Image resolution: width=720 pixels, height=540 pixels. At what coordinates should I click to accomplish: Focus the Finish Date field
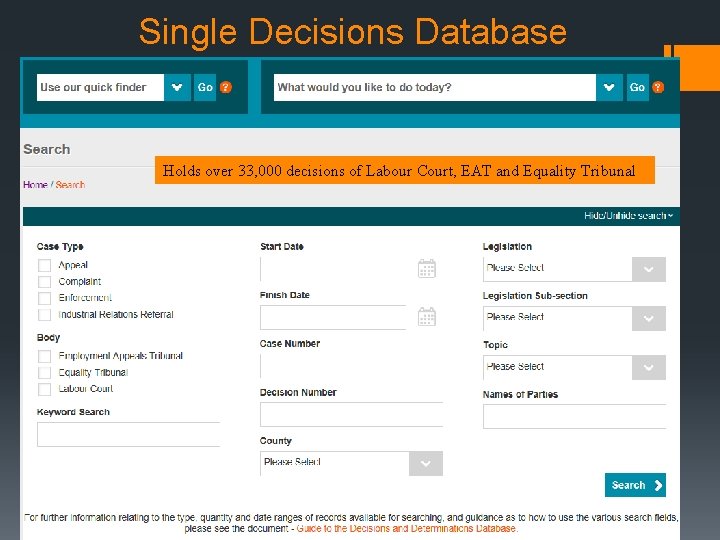pyautogui.click(x=333, y=317)
